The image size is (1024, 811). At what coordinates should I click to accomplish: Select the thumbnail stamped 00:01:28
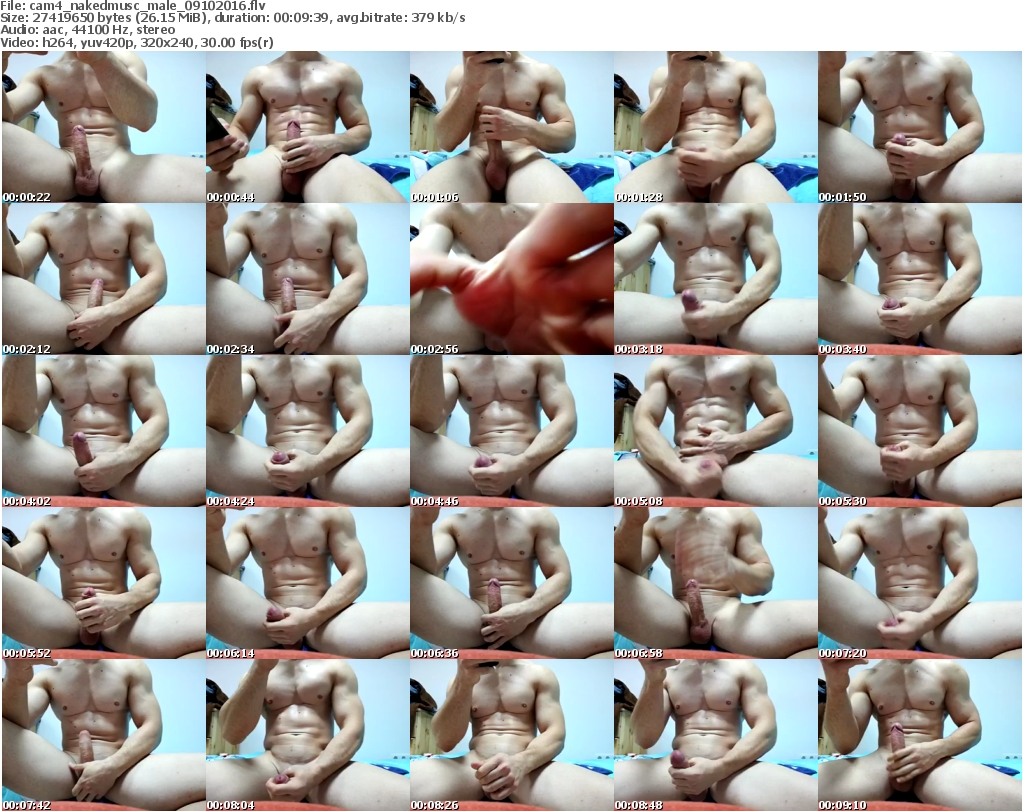tap(715, 127)
